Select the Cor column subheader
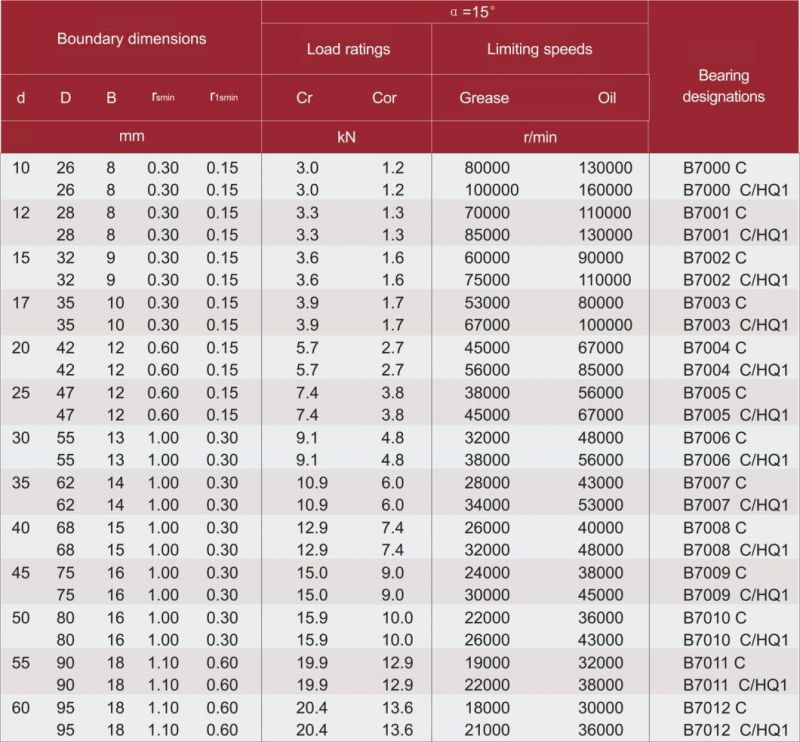800x742 pixels. (384, 98)
